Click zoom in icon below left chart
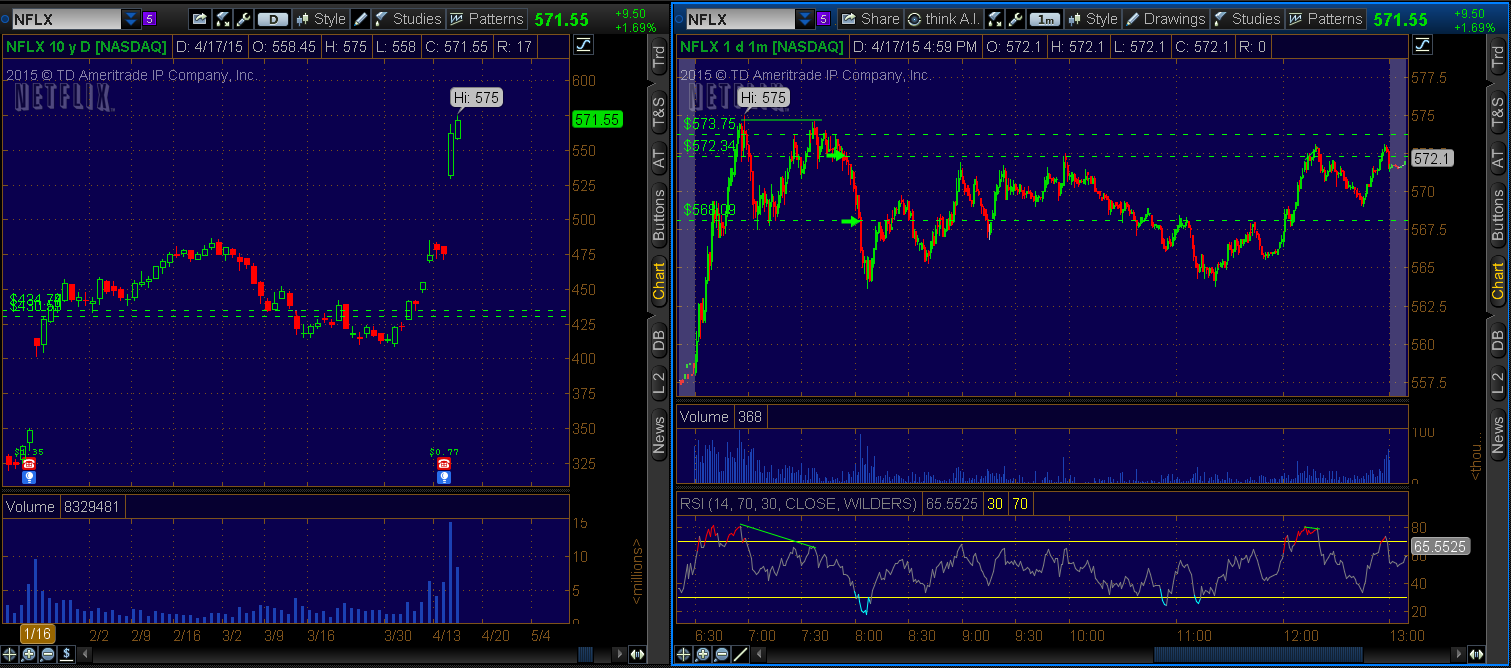 (x=31, y=654)
